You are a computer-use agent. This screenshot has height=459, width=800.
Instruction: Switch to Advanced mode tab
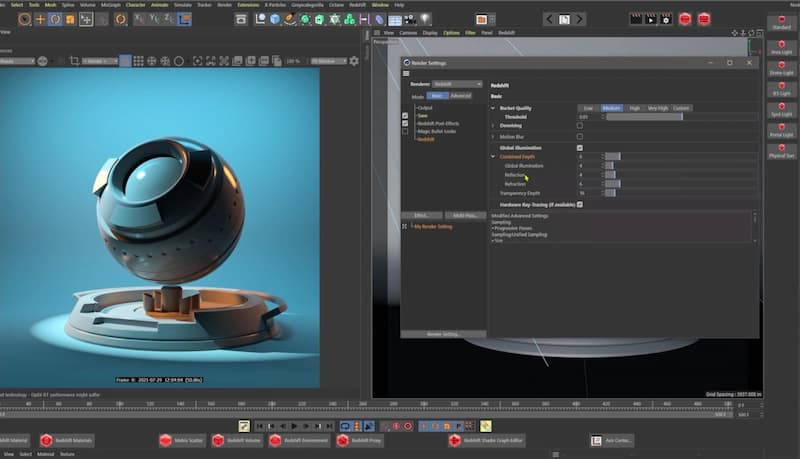coord(460,96)
